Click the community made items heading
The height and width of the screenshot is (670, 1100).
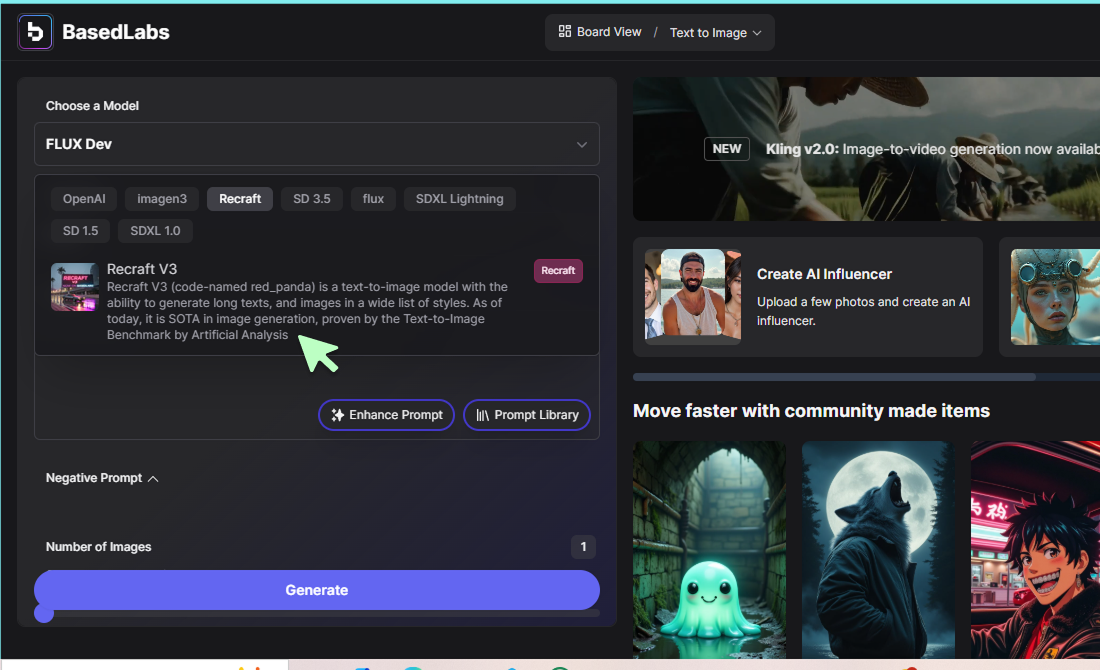pos(811,410)
